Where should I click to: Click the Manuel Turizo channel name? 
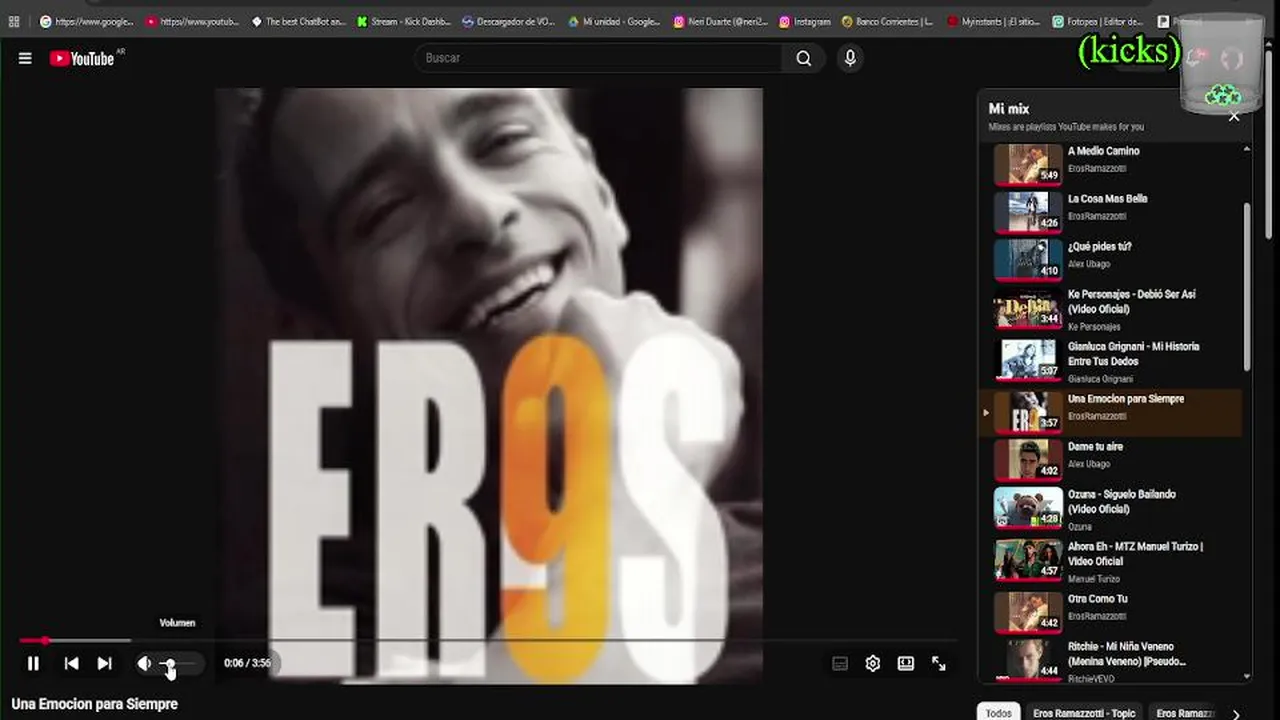[x=1094, y=579]
